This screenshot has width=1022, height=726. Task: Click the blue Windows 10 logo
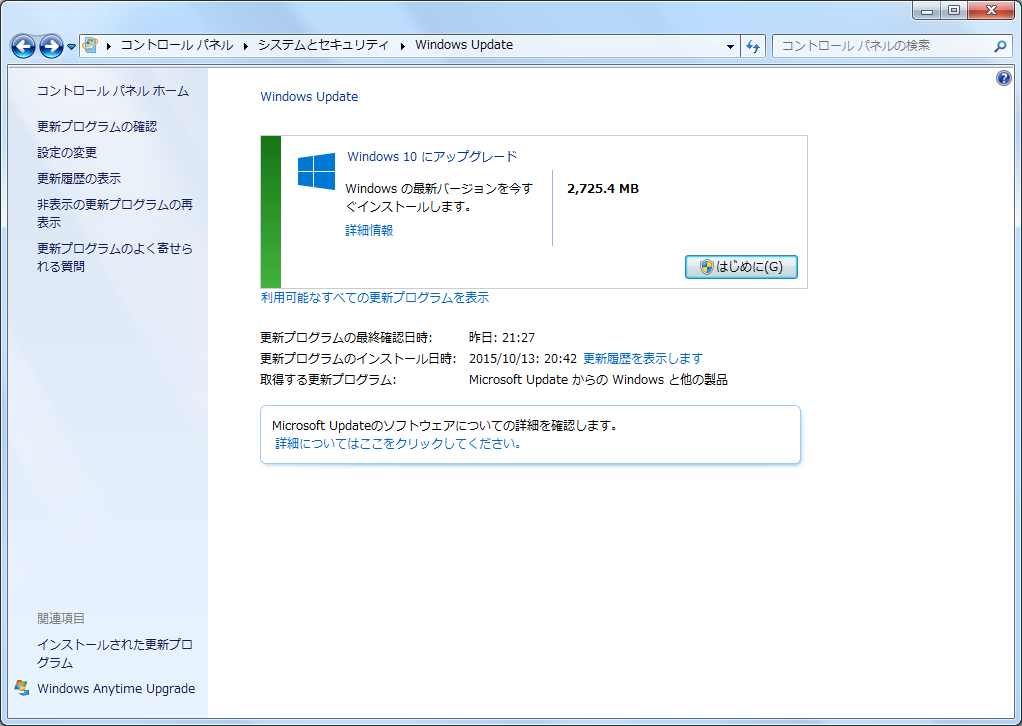[316, 171]
